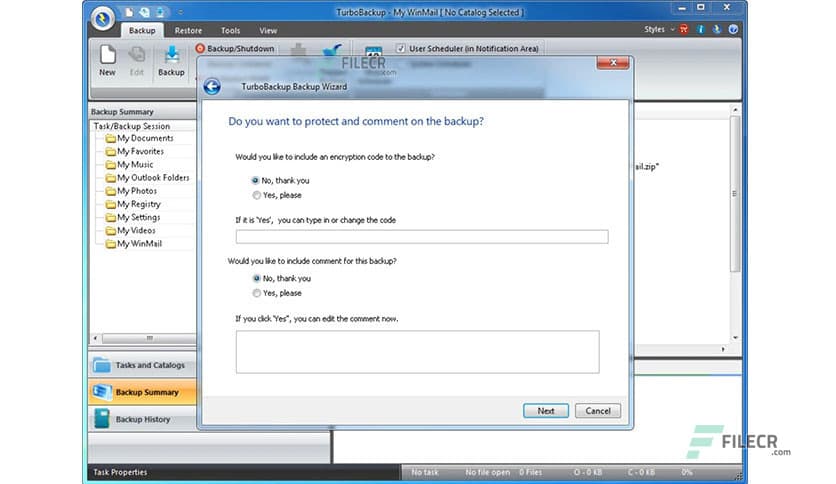Open the Tasks and Catalogs pane

(142, 365)
